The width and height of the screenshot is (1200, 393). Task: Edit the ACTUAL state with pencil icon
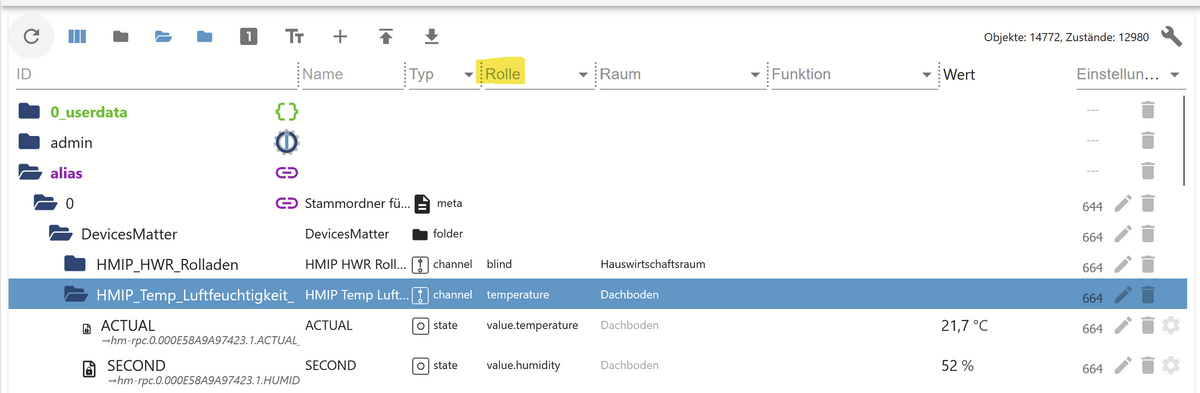pyautogui.click(x=1123, y=325)
